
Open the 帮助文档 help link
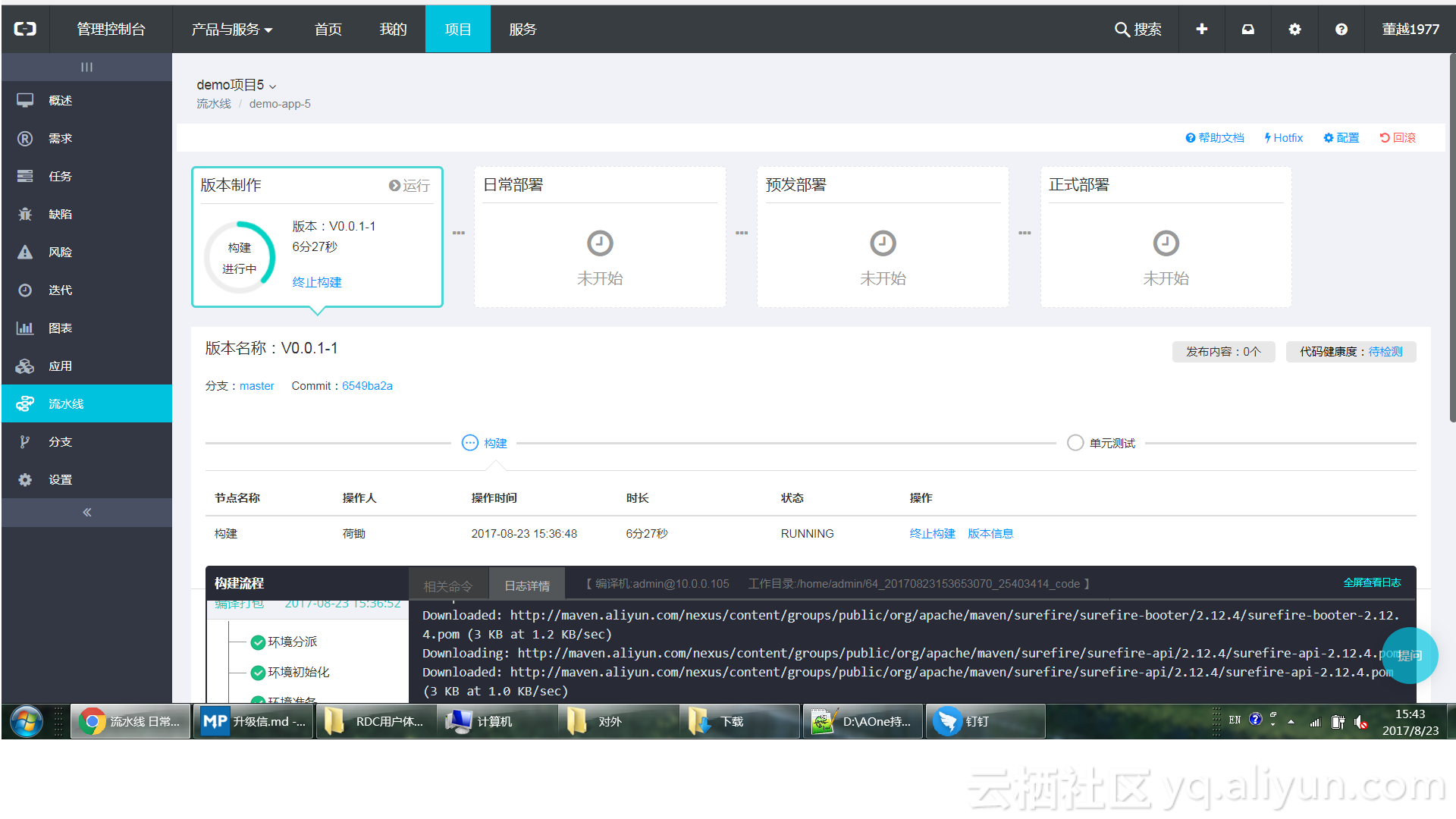[x=1215, y=137]
